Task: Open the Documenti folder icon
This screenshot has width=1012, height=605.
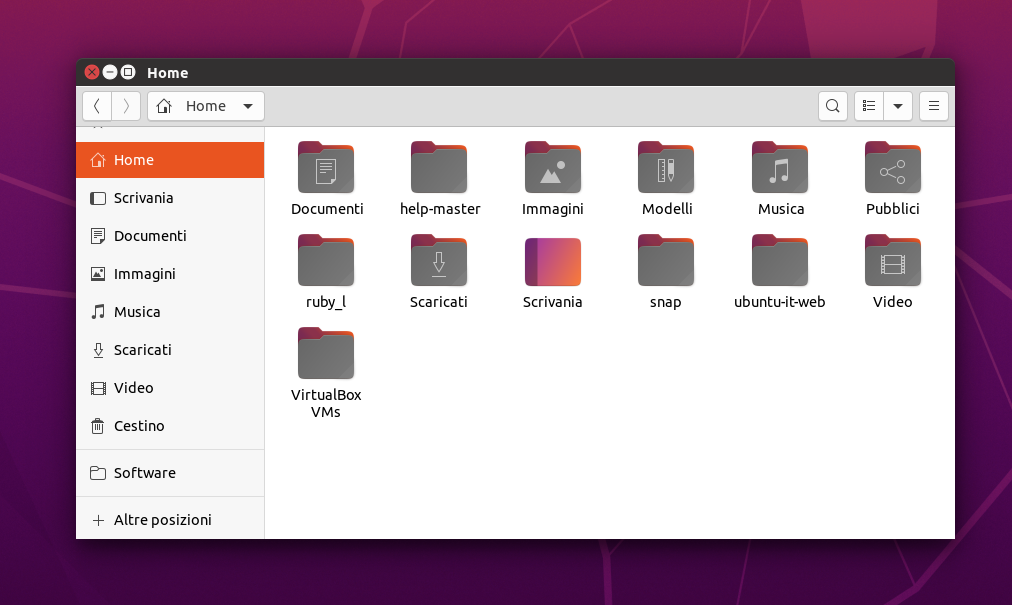Action: click(326, 167)
